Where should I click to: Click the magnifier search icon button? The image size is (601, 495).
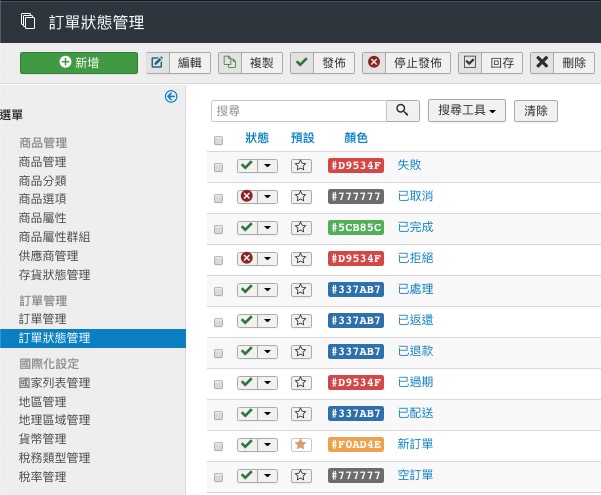coord(402,111)
